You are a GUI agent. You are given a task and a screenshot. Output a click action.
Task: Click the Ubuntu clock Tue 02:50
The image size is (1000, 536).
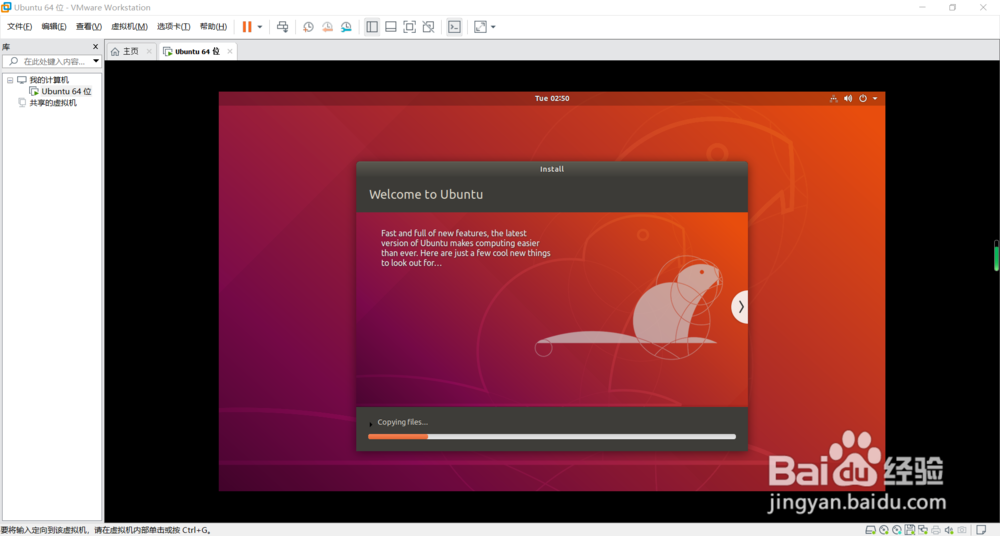click(x=552, y=98)
